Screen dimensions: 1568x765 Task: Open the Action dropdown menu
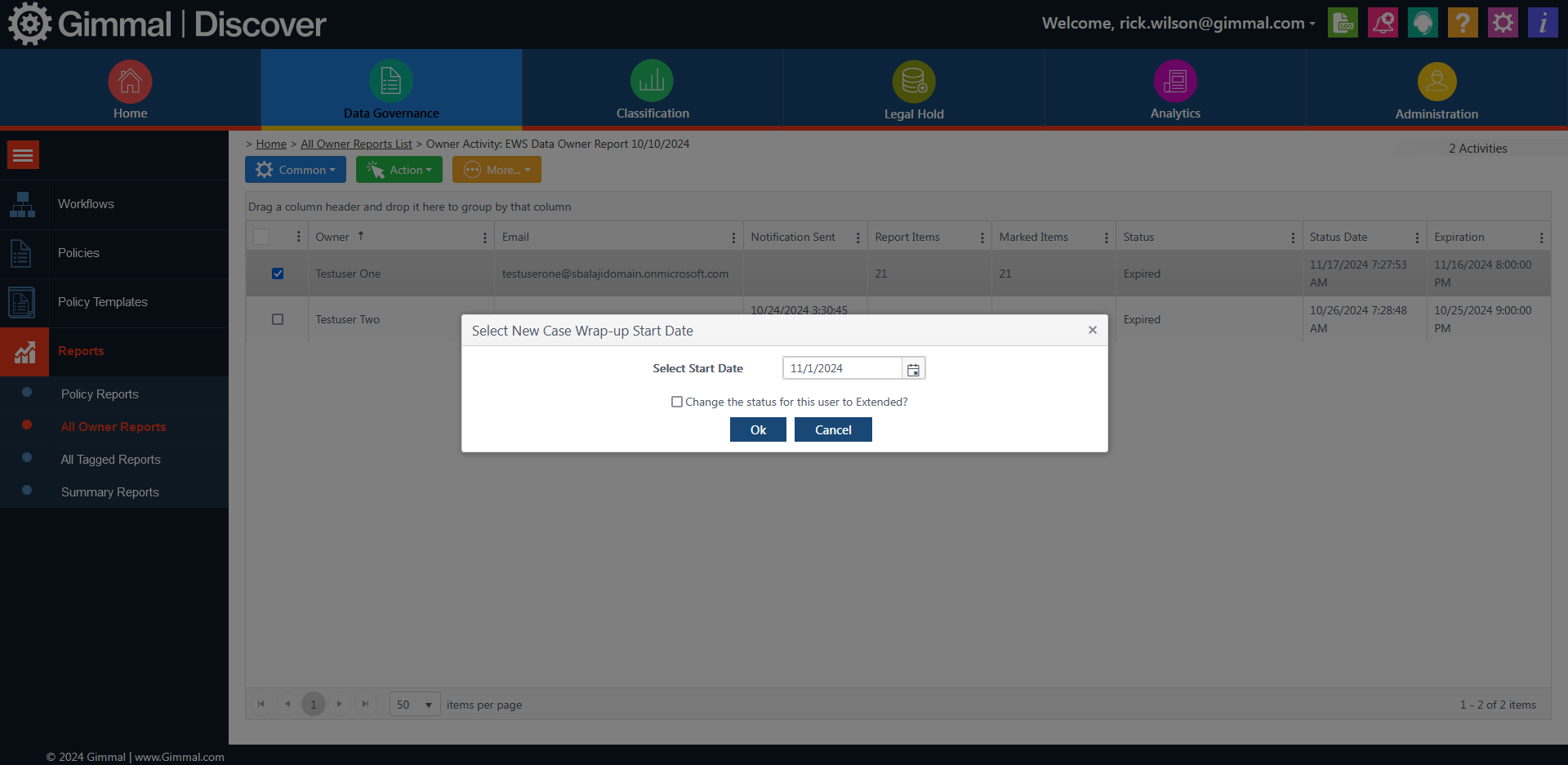click(x=399, y=169)
